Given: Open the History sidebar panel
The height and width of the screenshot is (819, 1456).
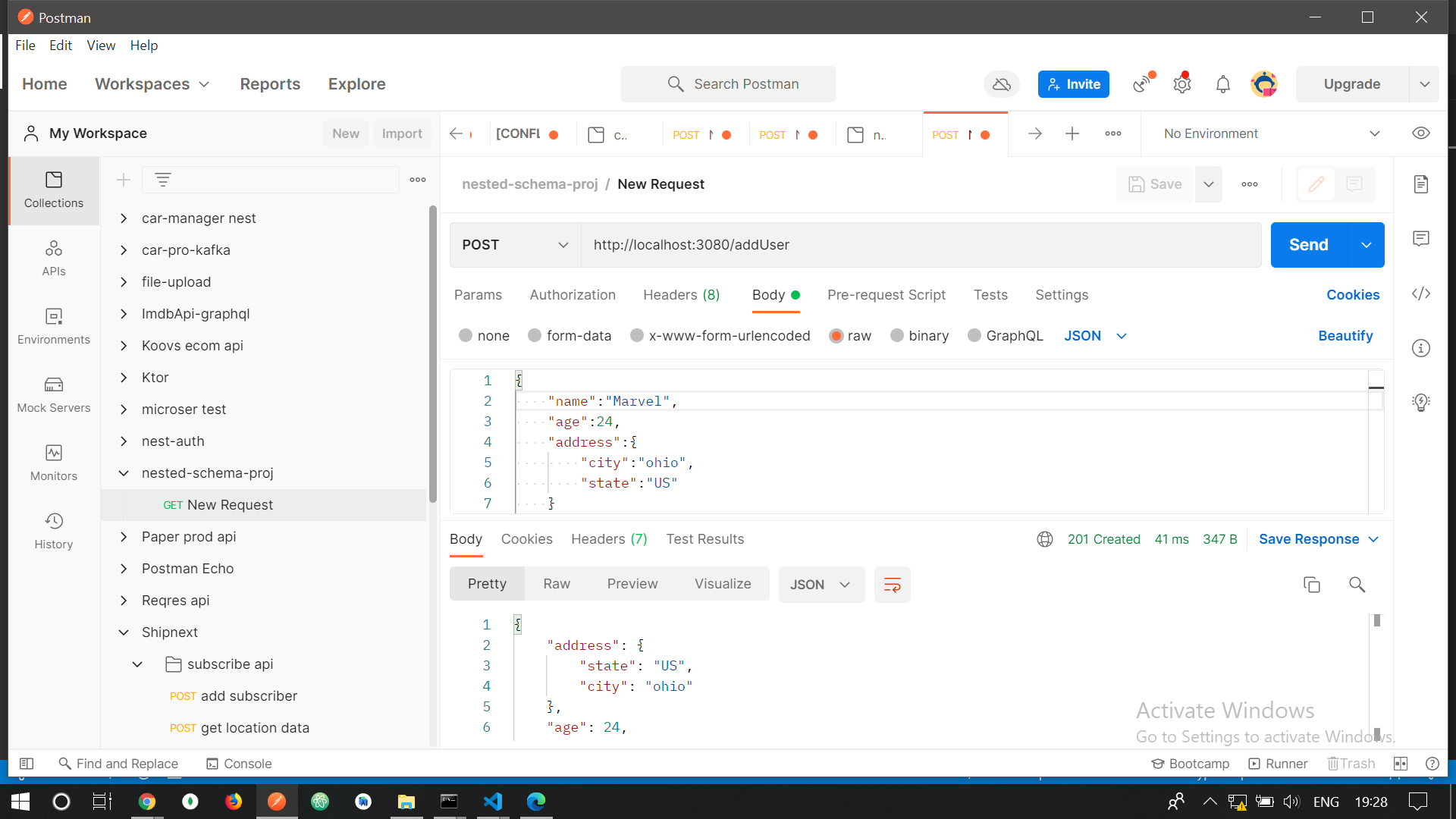Looking at the screenshot, I should tap(54, 532).
